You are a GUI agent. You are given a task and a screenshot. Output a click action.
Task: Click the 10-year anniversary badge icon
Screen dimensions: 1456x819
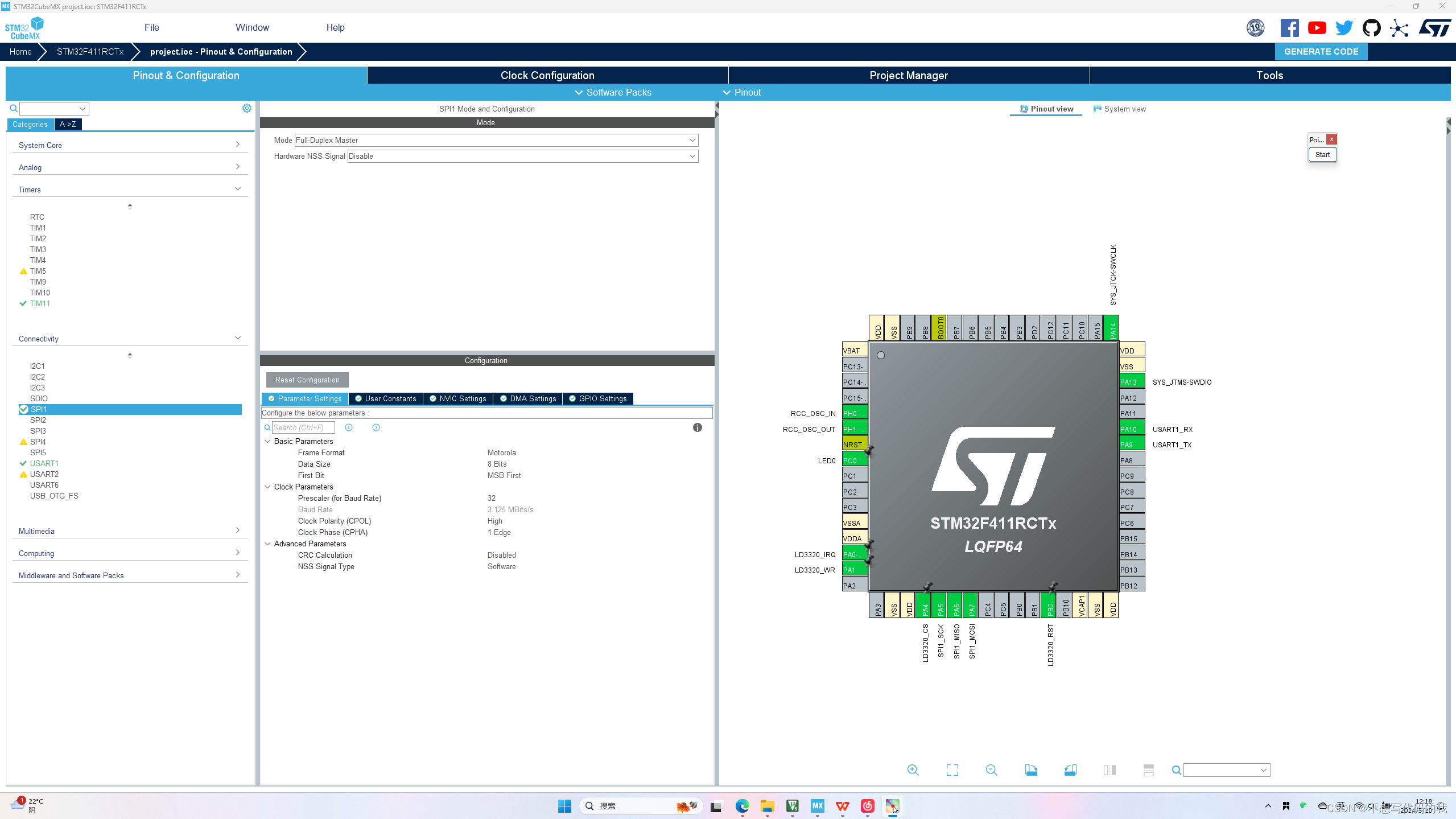1255,27
